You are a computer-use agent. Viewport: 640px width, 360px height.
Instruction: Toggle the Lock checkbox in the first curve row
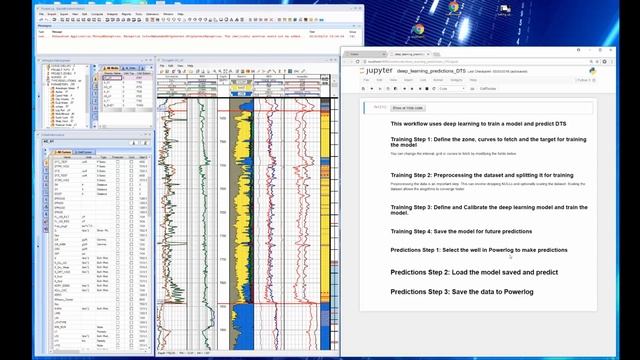pos(131,162)
